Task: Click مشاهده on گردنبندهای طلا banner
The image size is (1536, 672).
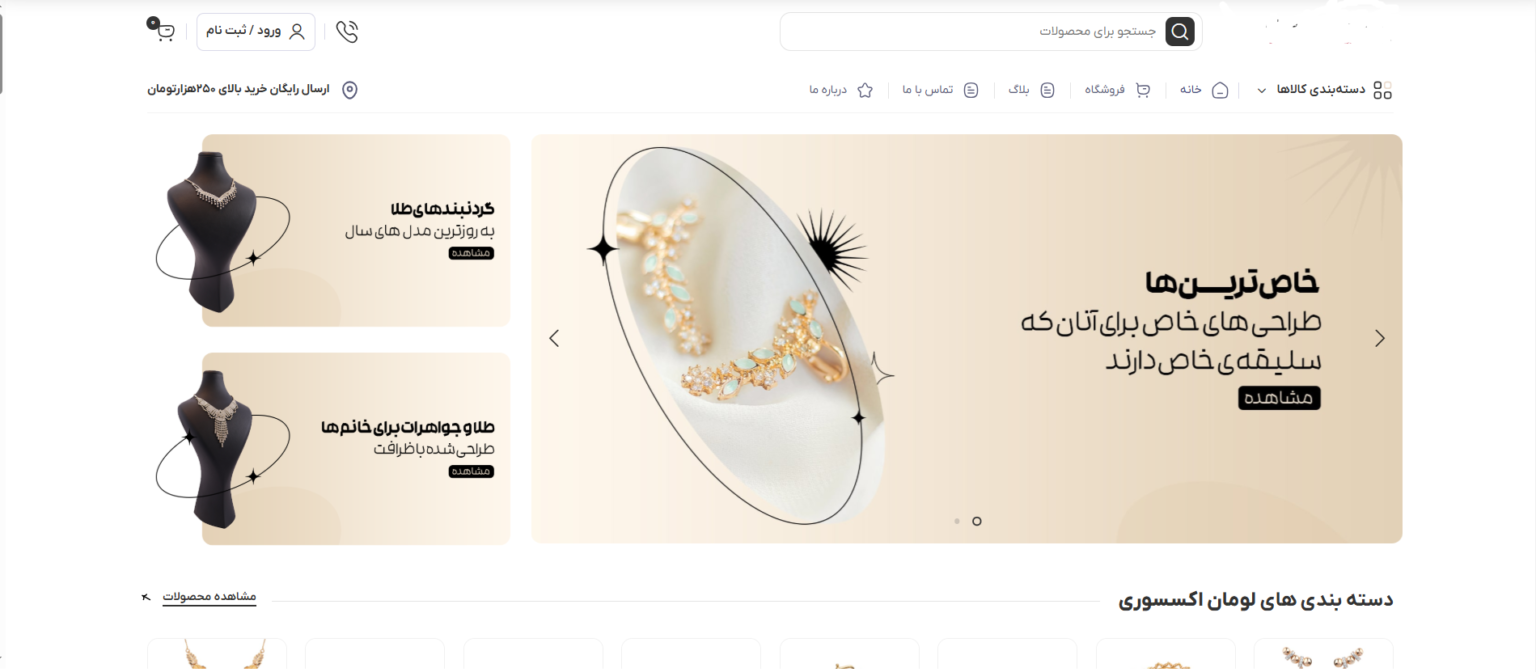Action: pyautogui.click(x=471, y=253)
